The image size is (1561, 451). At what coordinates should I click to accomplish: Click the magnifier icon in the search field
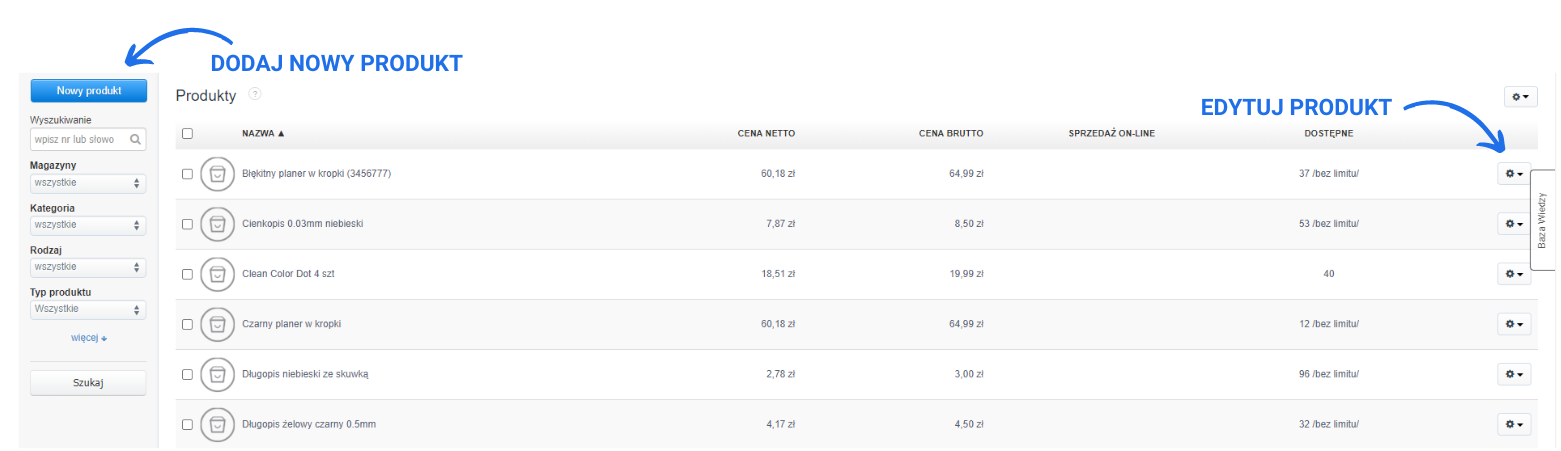(x=136, y=141)
